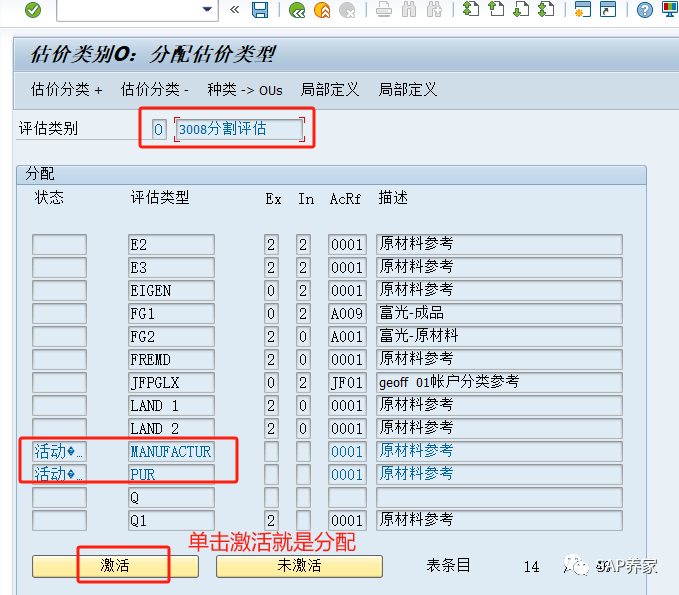This screenshot has height=595, width=679.
Task: Click the 活动 status cell in the MANUFACTUR row
Action: (59, 452)
